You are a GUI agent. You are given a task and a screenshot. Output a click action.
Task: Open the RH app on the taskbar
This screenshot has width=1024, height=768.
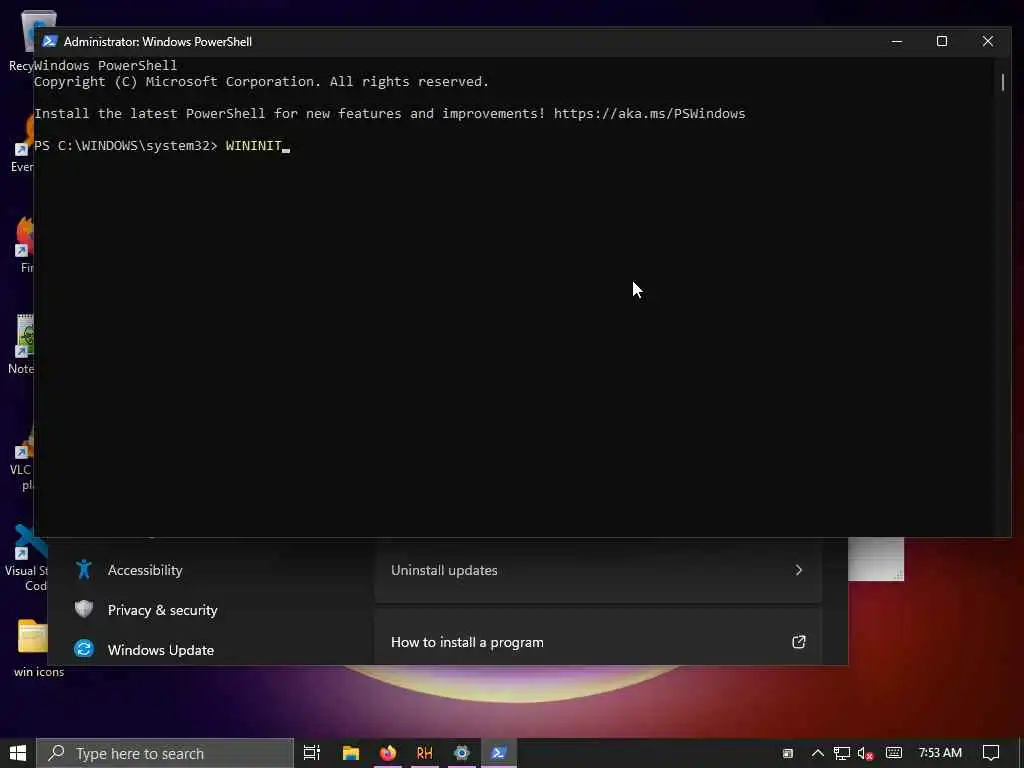[x=424, y=753]
